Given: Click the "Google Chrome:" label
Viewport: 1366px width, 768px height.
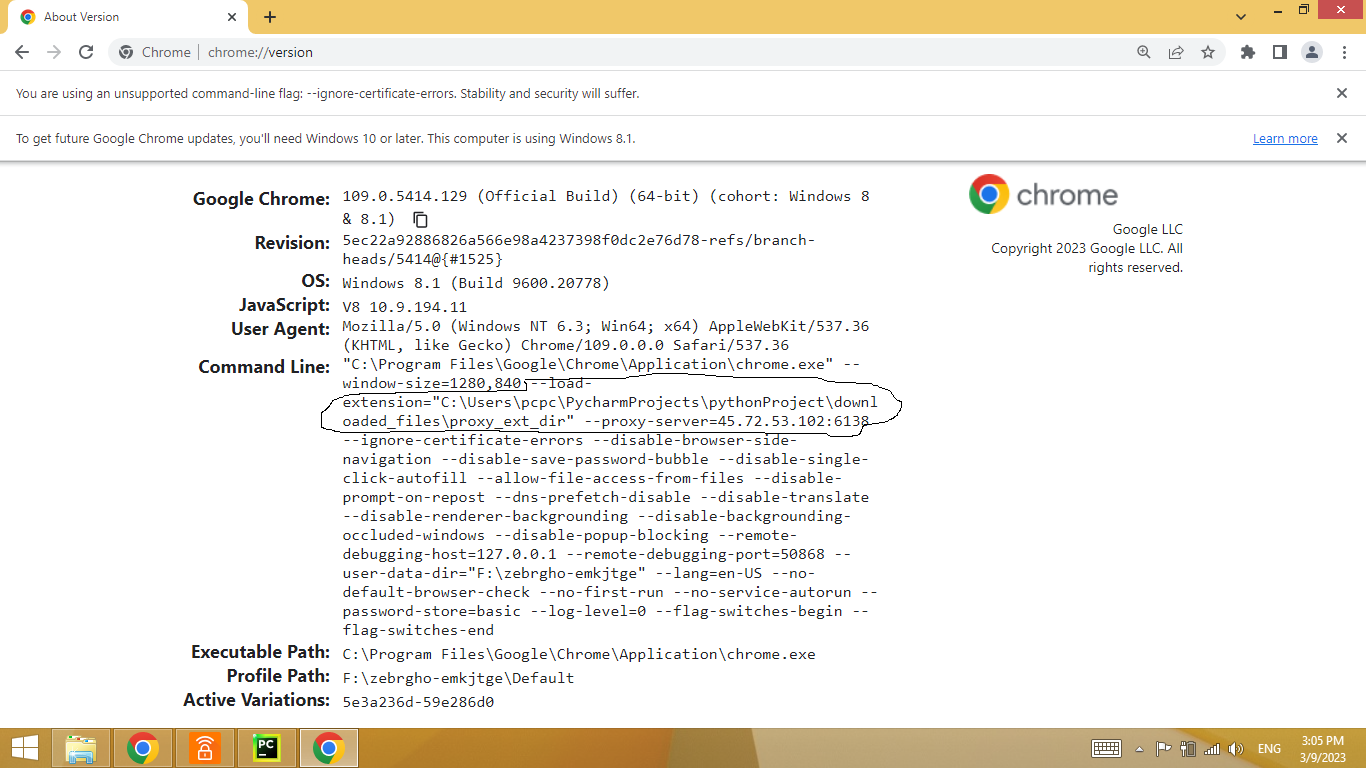Looking at the screenshot, I should (261, 199).
